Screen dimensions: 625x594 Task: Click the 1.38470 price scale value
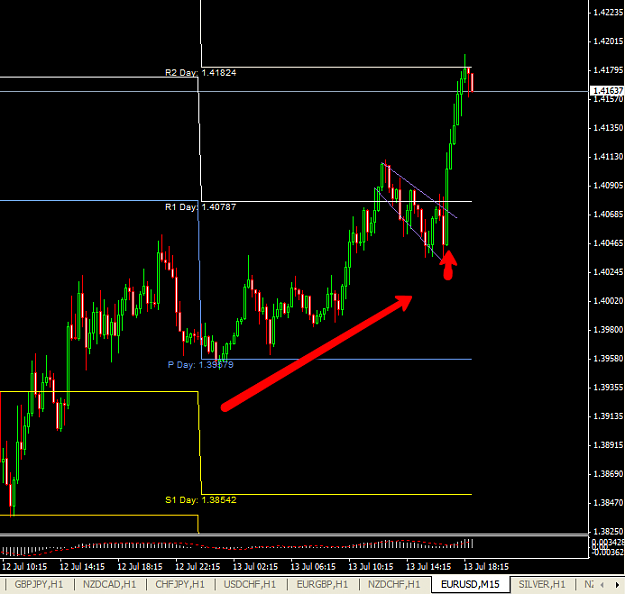click(608, 503)
